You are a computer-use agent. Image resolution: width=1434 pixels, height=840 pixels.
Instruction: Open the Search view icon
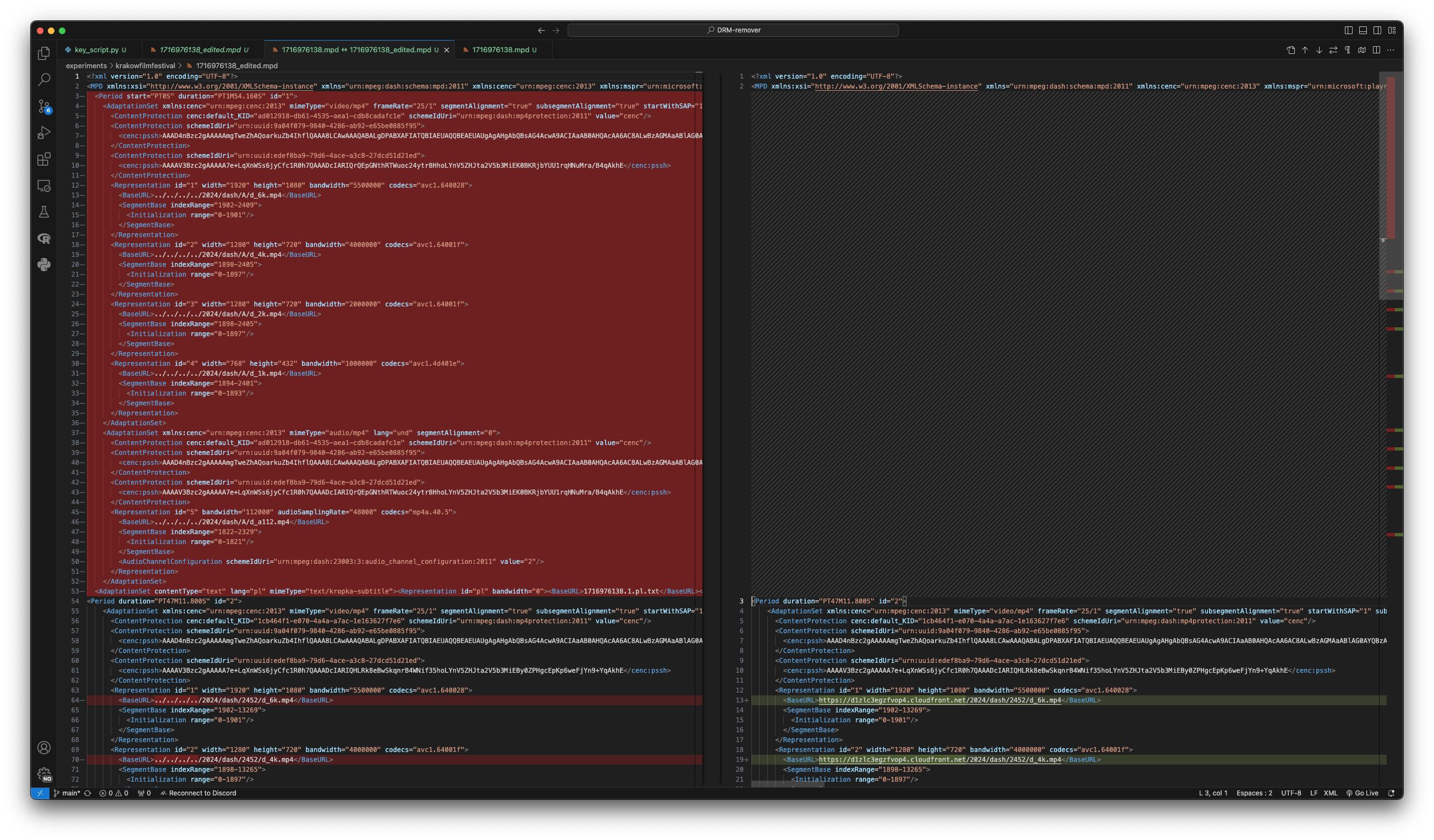pos(44,80)
